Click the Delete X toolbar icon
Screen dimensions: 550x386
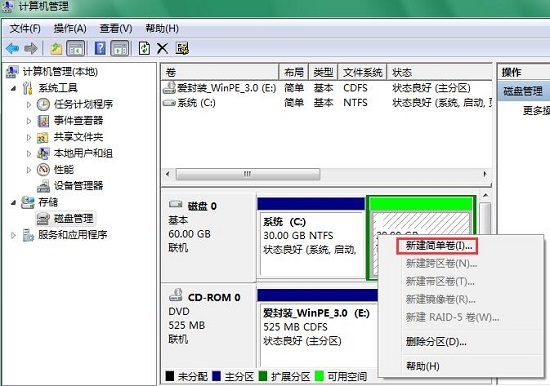coord(162,48)
